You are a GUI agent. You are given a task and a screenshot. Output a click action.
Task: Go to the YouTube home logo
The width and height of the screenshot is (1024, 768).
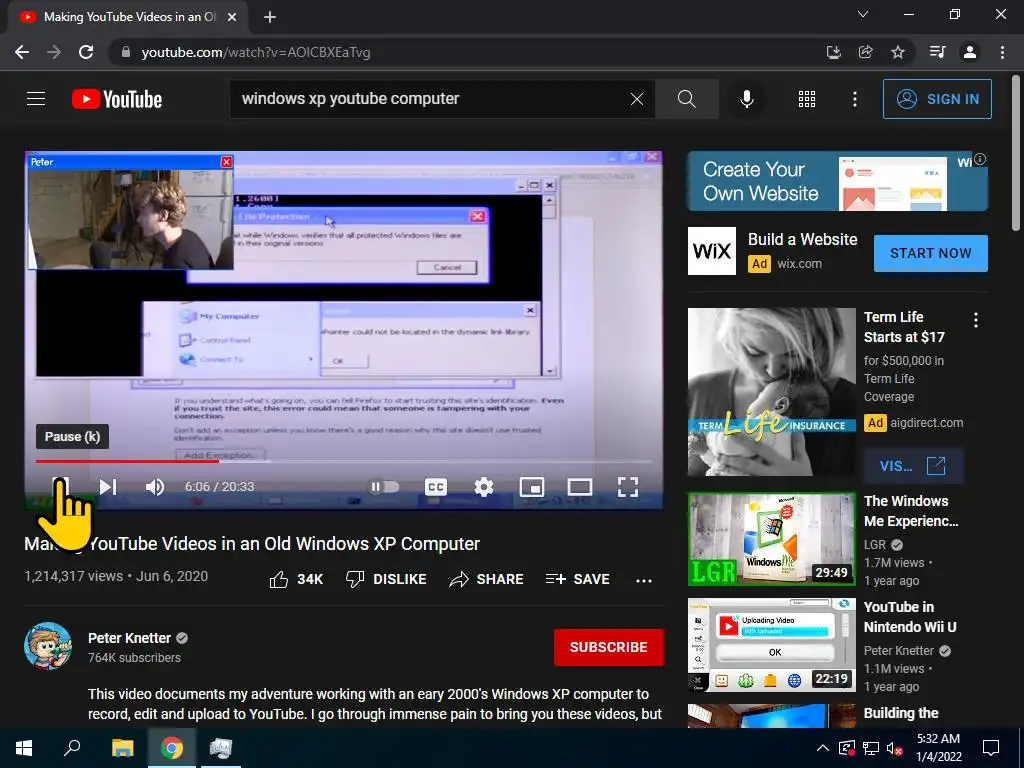[117, 99]
